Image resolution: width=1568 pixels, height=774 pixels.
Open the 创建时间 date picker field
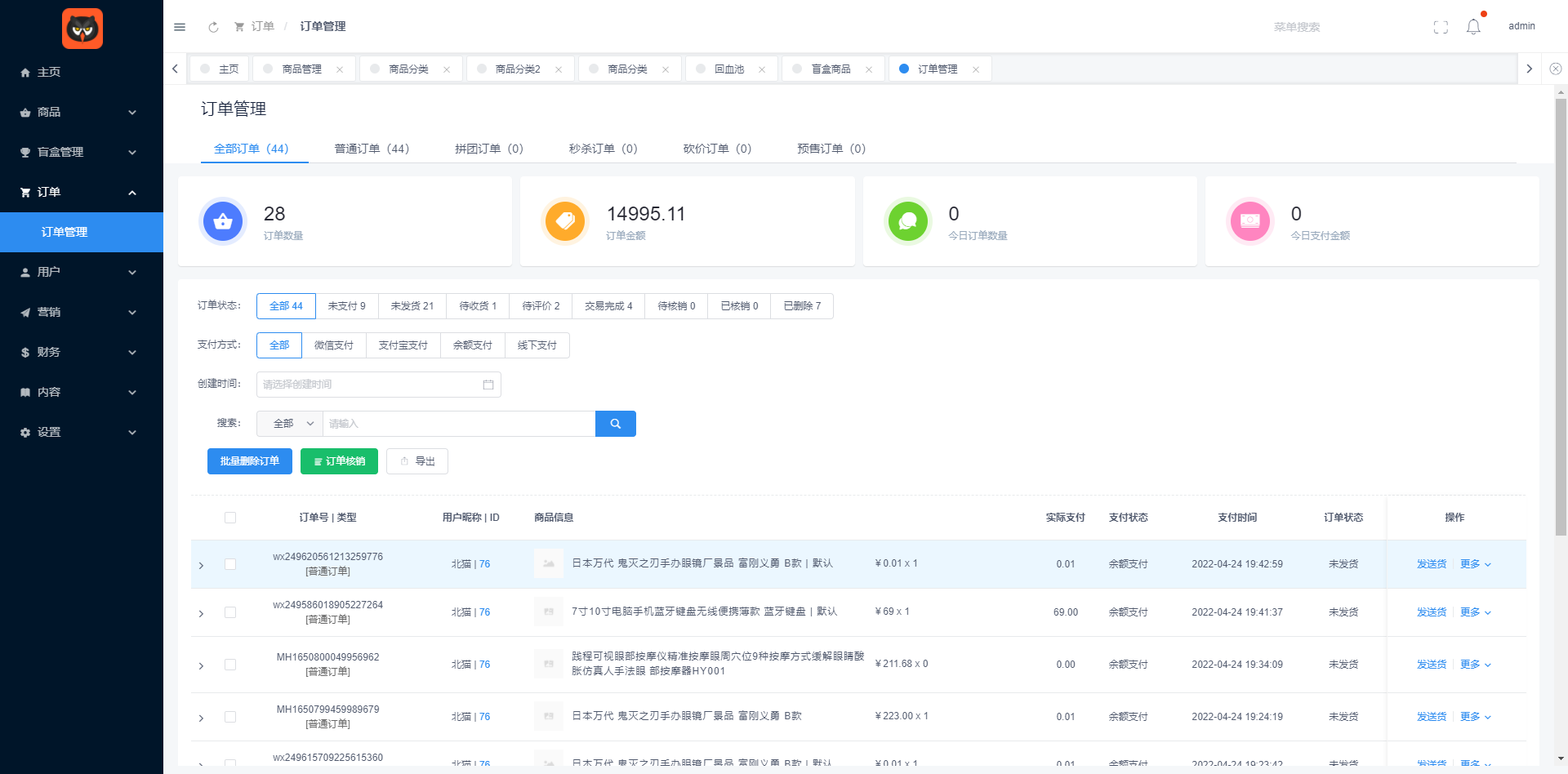coord(378,384)
